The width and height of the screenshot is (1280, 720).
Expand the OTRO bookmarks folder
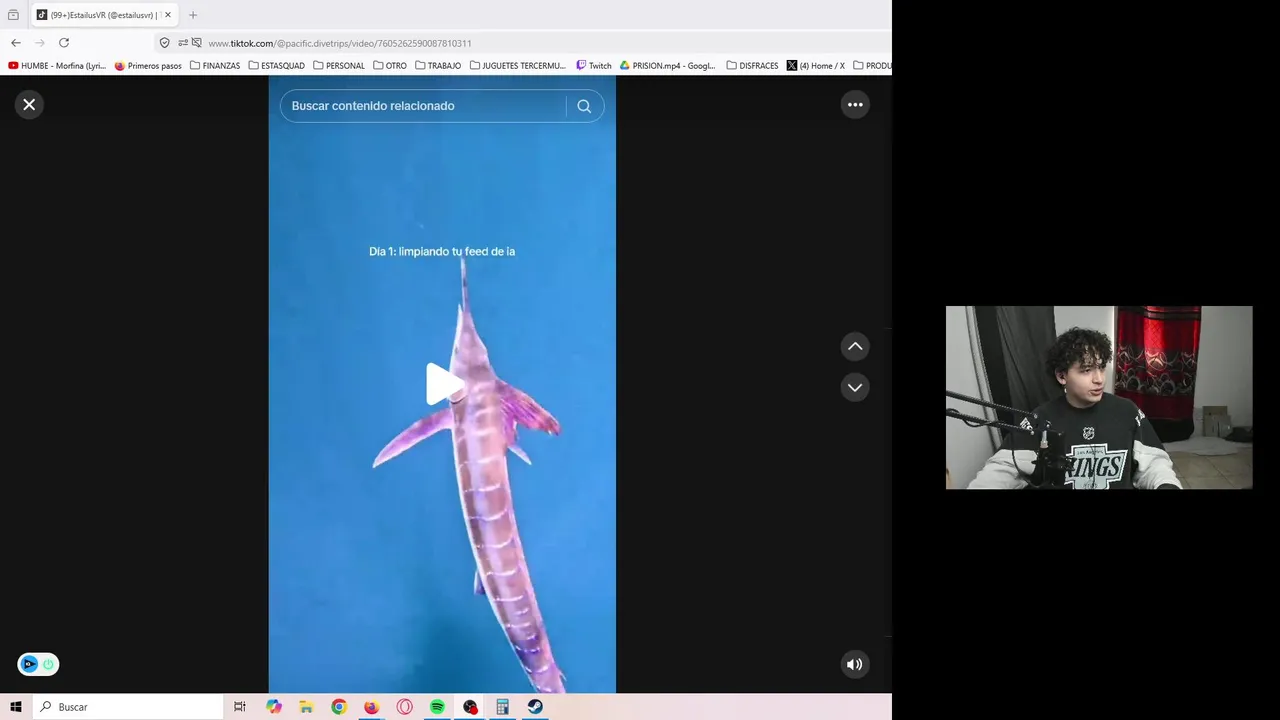pos(390,66)
